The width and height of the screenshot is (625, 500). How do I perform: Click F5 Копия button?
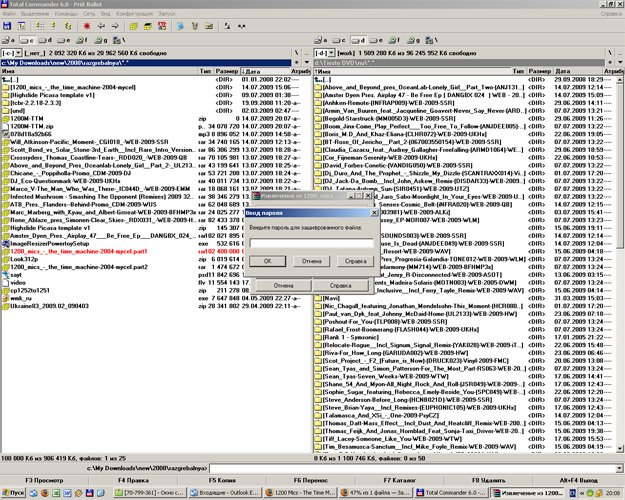point(222,480)
